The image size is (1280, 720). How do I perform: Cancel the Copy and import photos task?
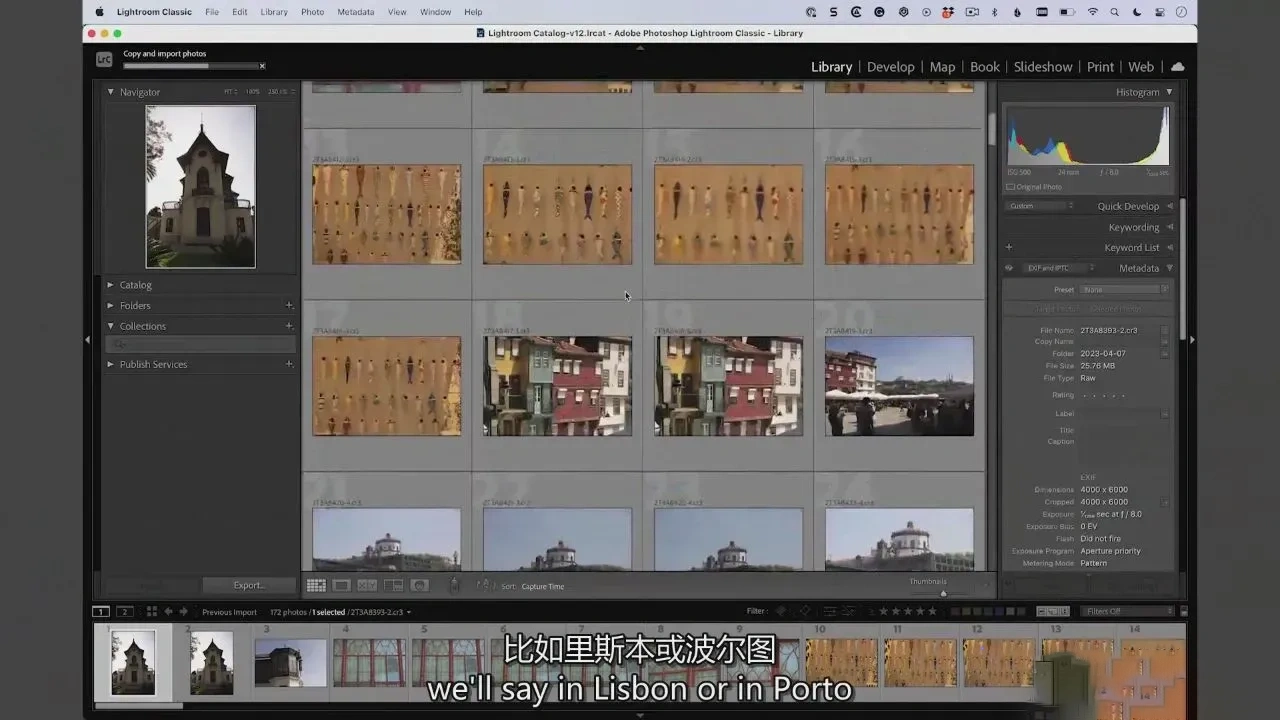click(262, 66)
